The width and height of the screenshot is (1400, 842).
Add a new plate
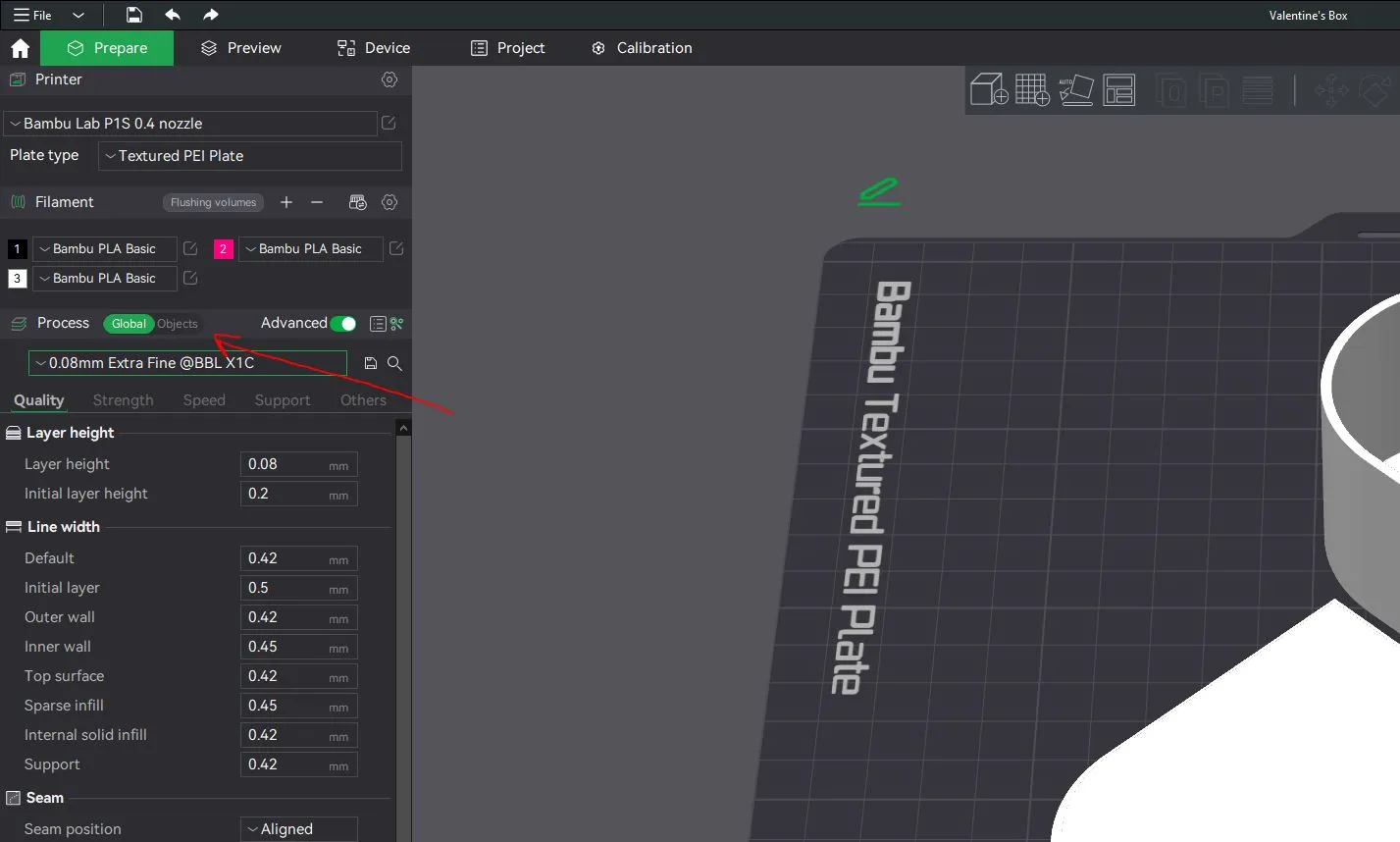pyautogui.click(x=1032, y=89)
